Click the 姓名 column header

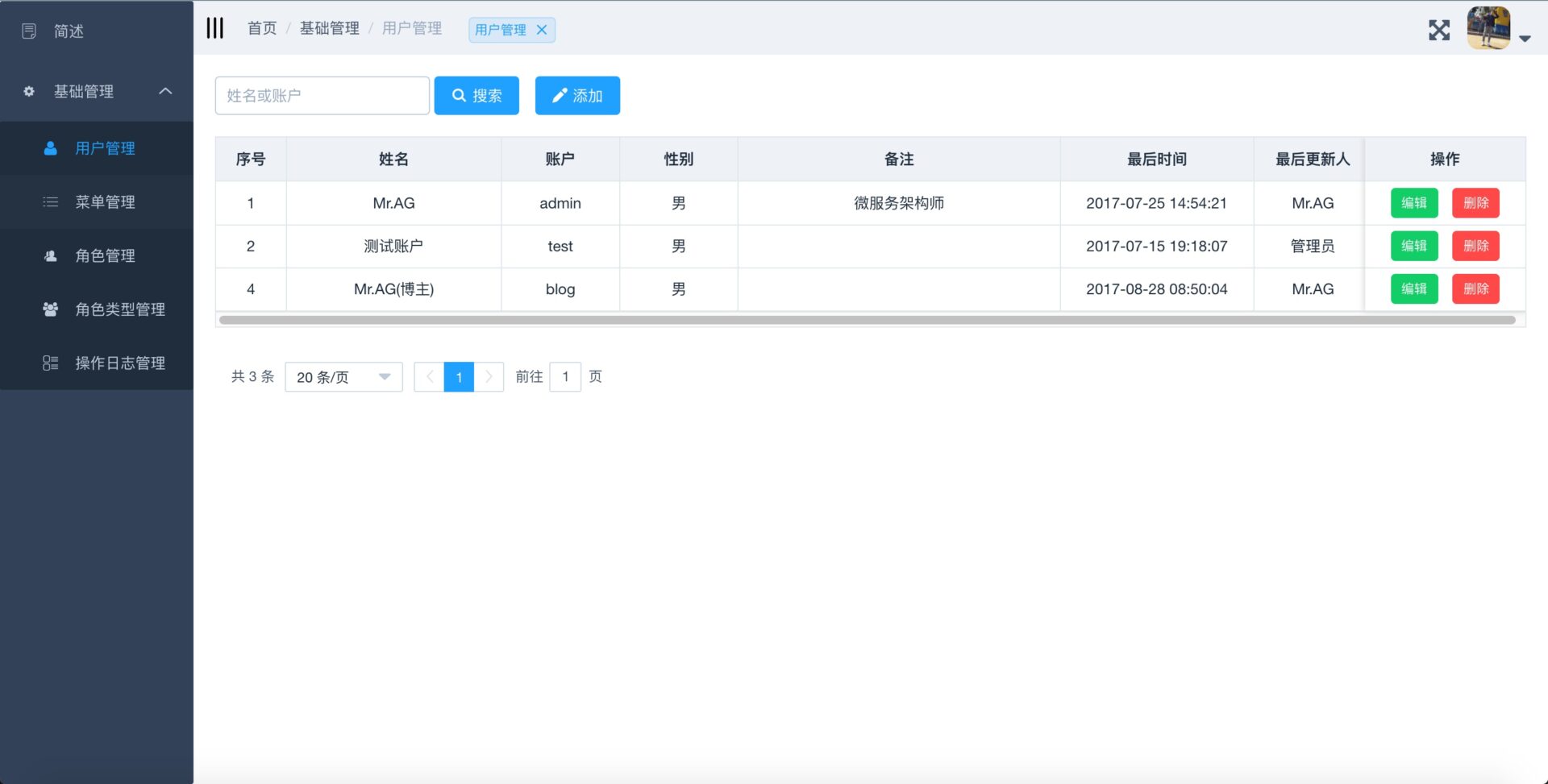(x=393, y=159)
